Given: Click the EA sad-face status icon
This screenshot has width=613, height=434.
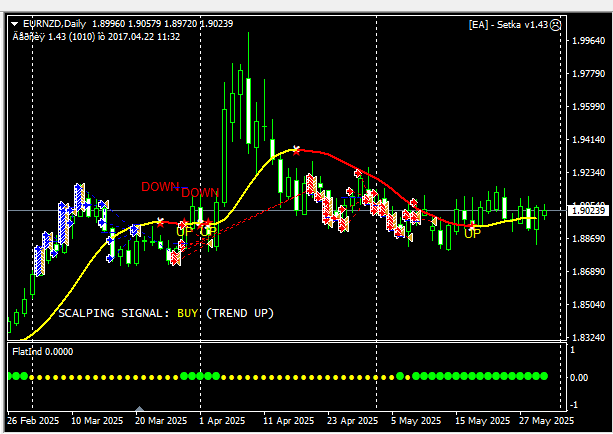Looking at the screenshot, I should tap(556, 25).
